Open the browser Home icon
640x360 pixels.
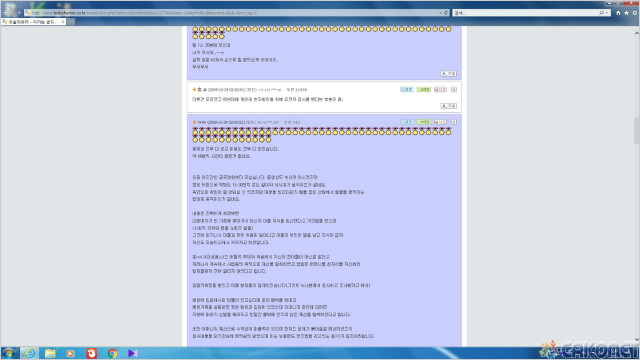click(618, 13)
